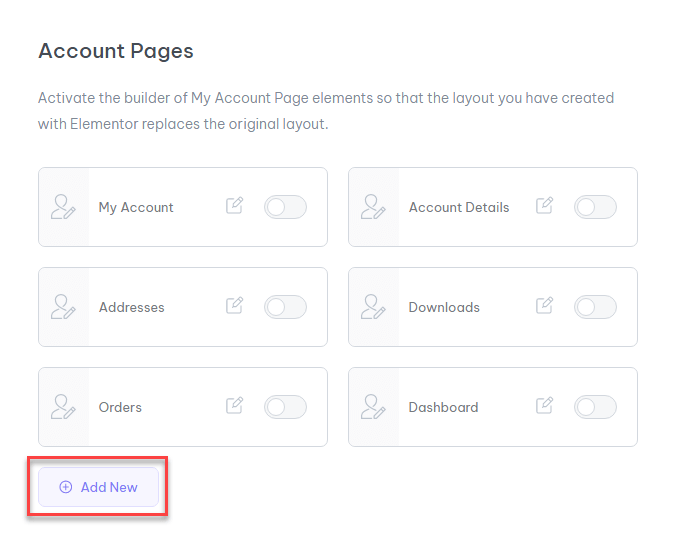Enable the Account Details toggle
Viewport: 677px width, 543px height.
(x=595, y=207)
